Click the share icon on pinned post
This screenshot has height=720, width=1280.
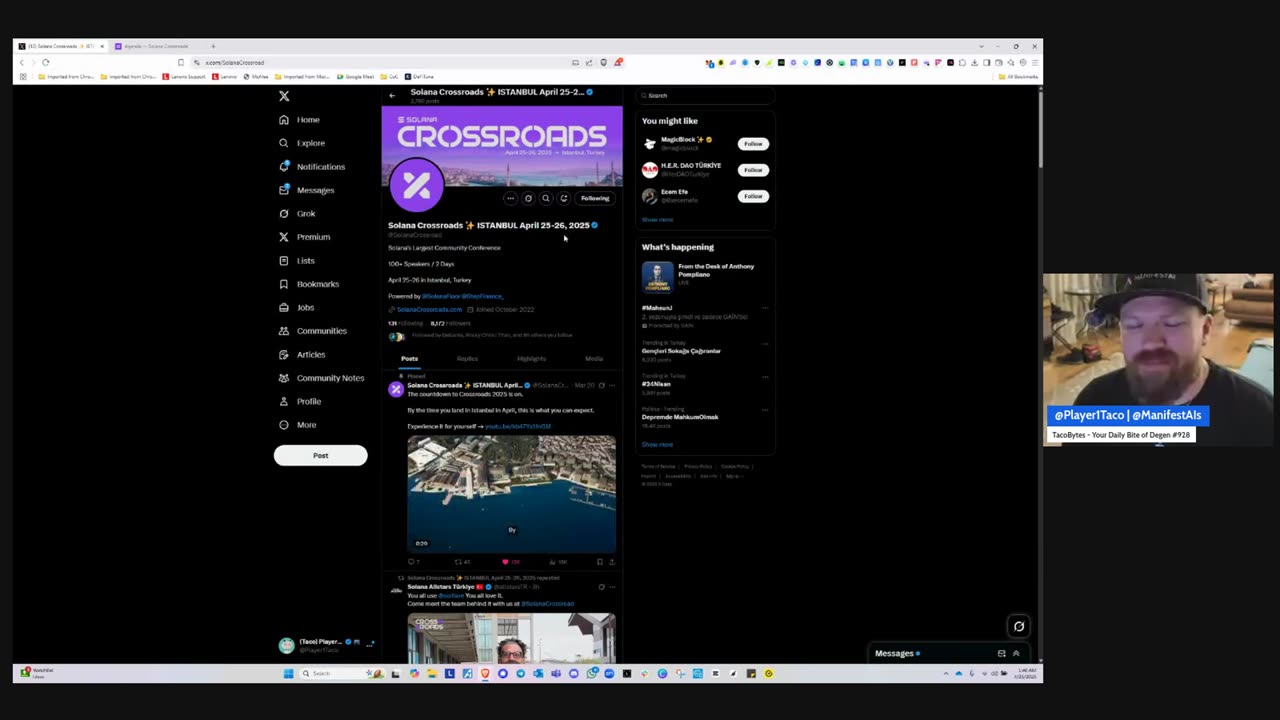coord(611,562)
